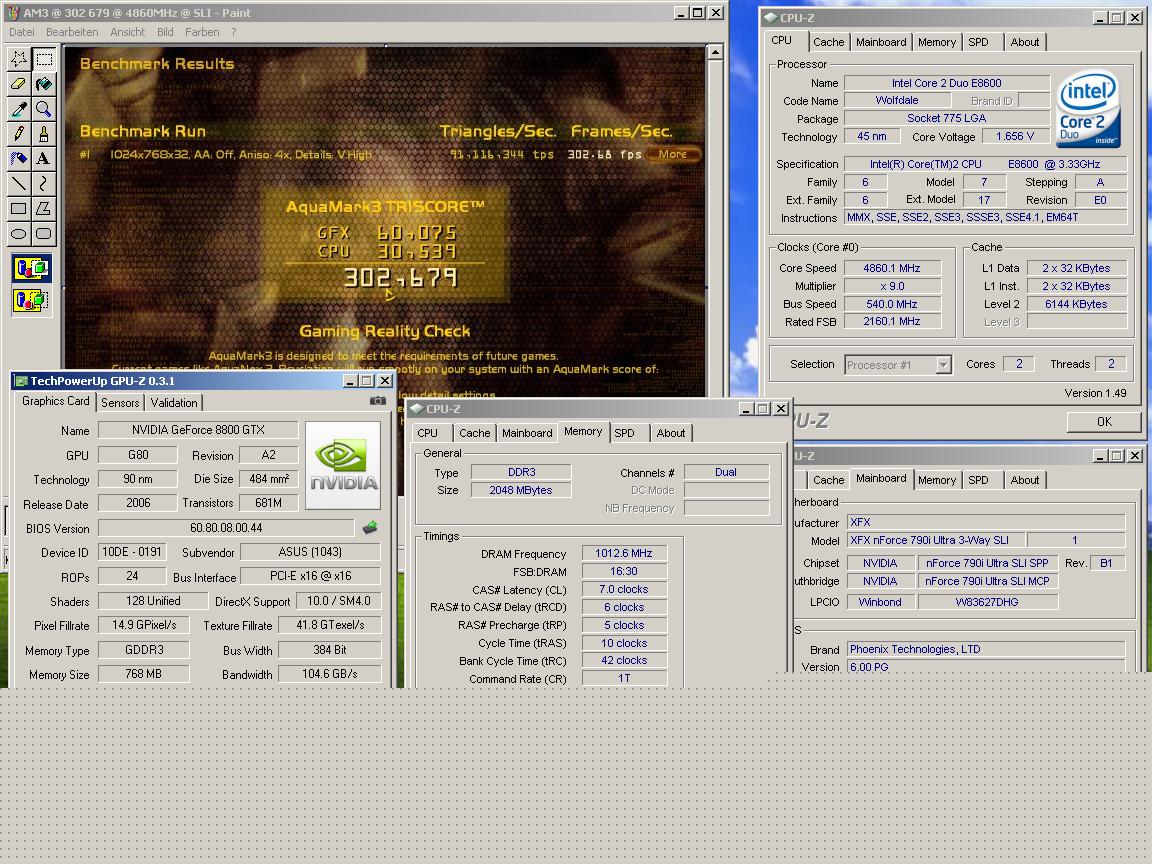Open the Processor #1 selection dropdown
The width and height of the screenshot is (1152, 864).
pos(943,364)
